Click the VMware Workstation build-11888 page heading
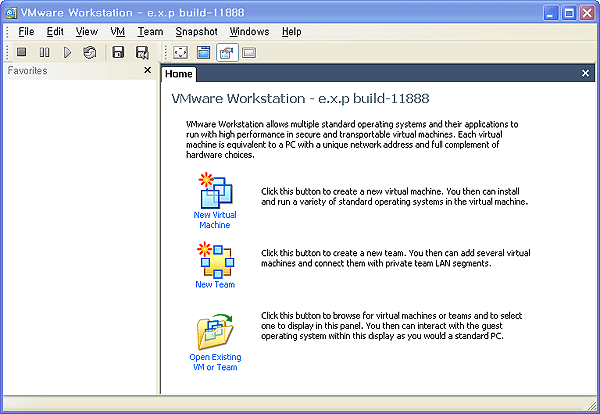 [x=300, y=99]
